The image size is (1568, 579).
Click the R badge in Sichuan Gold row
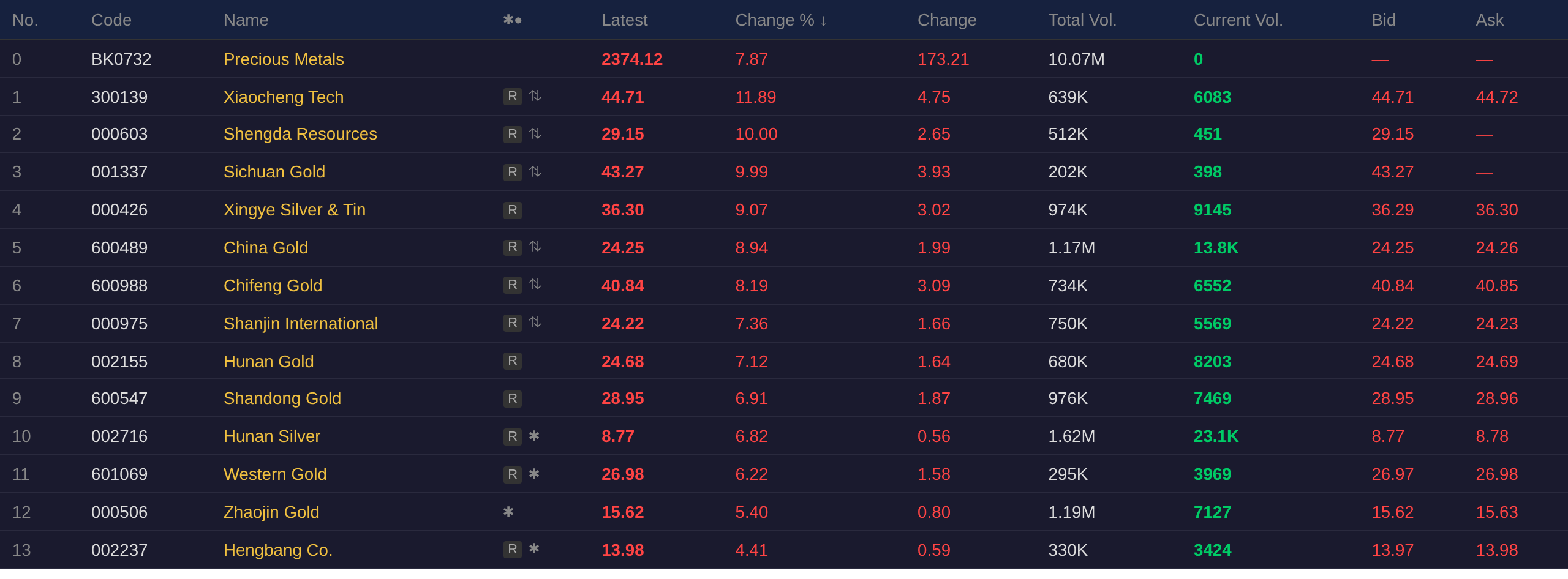(512, 172)
